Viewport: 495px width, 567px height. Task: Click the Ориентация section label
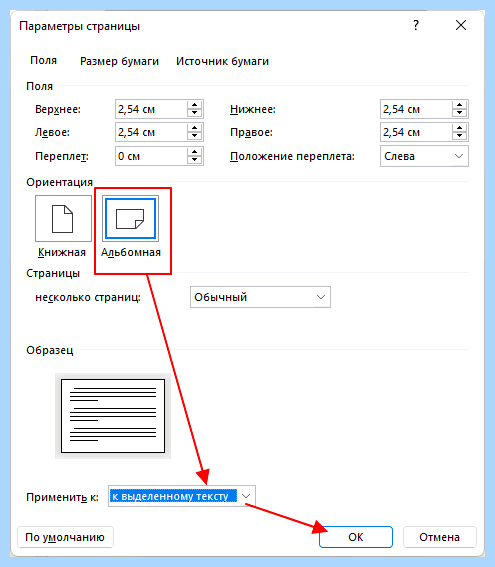(x=60, y=182)
